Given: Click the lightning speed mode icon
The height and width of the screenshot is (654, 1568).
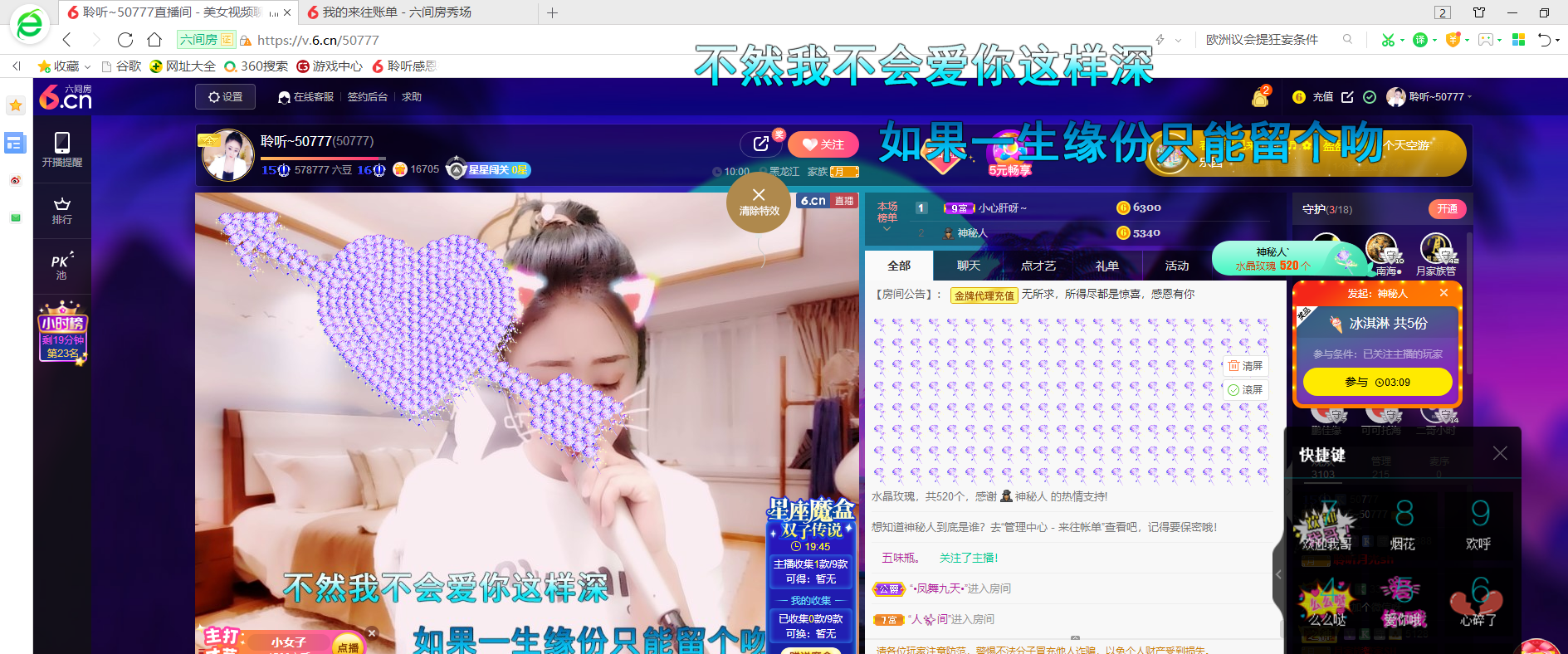Looking at the screenshot, I should pyautogui.click(x=1160, y=40).
